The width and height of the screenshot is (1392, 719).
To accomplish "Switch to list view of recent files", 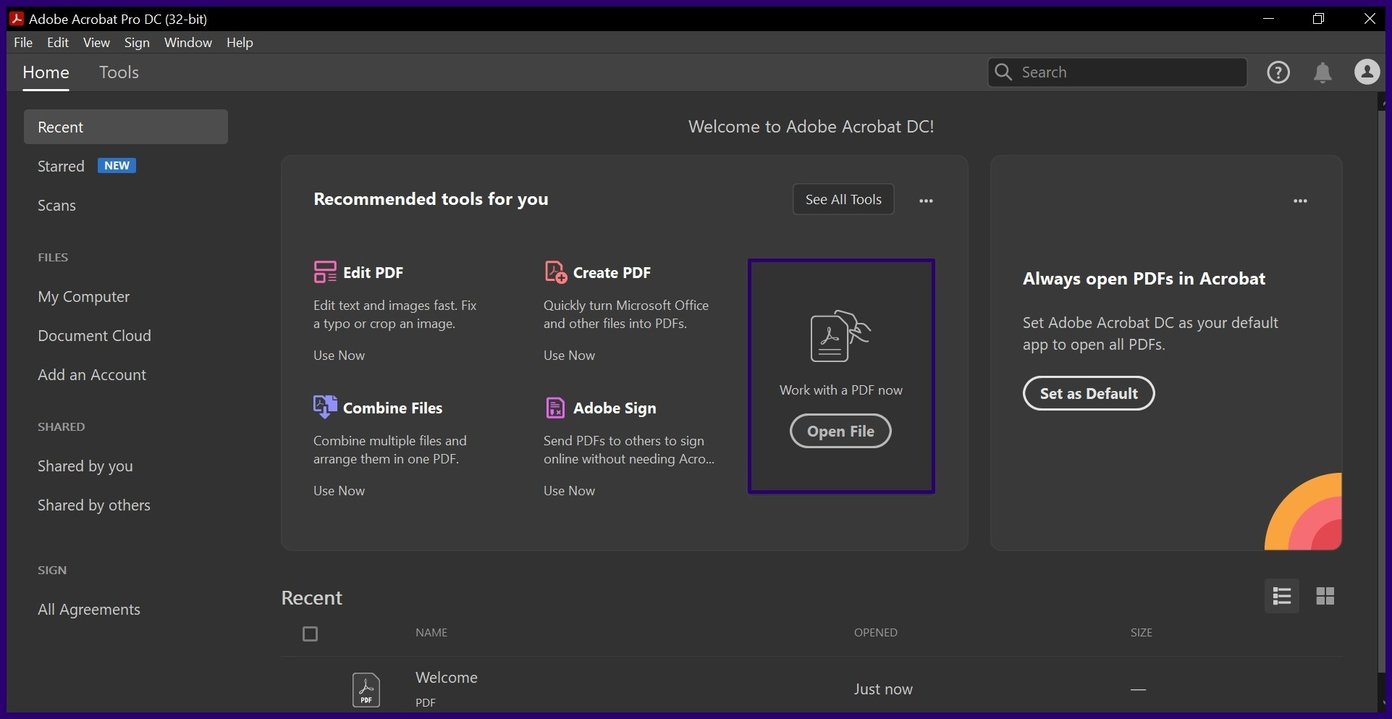I will (1282, 596).
